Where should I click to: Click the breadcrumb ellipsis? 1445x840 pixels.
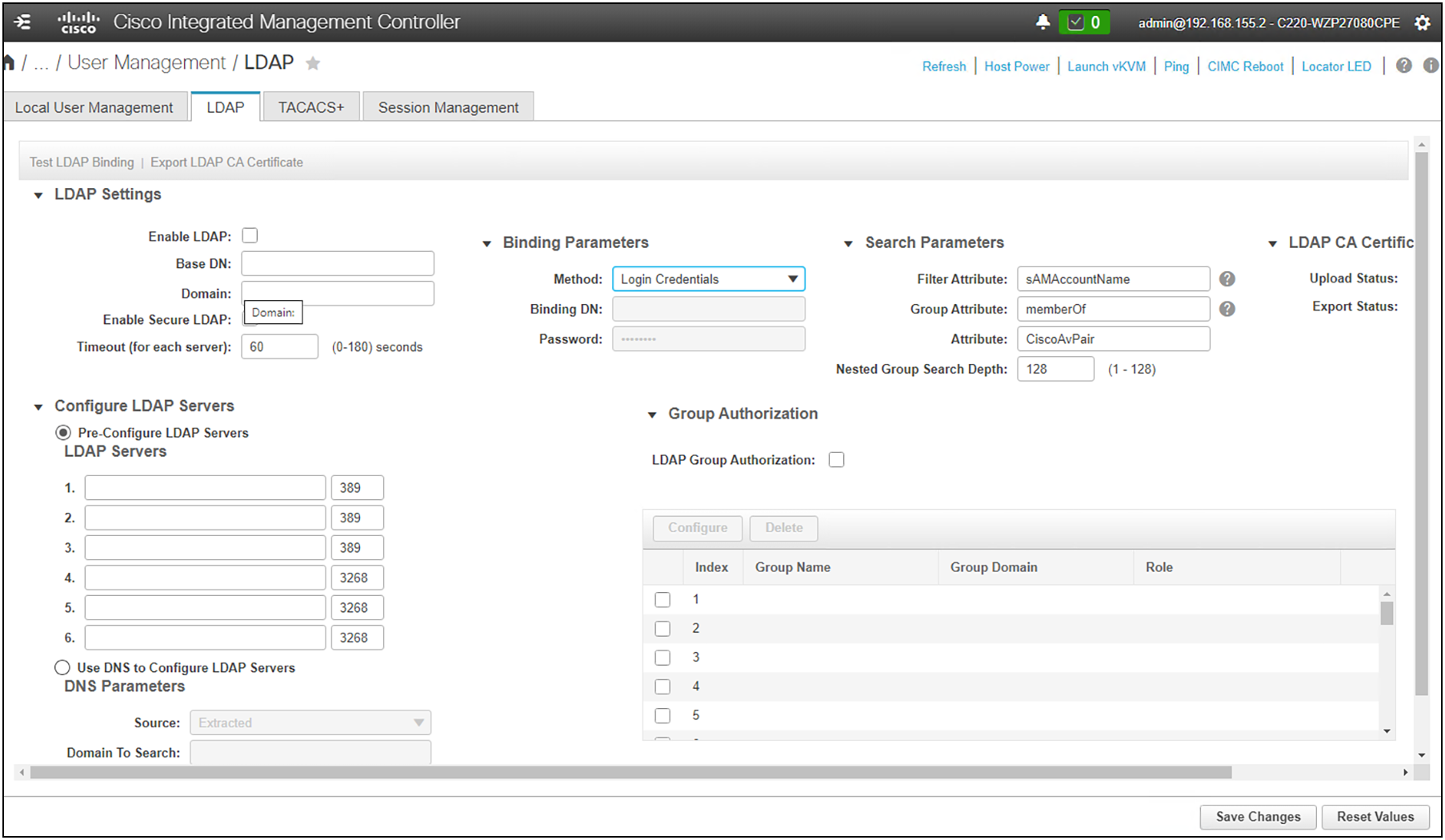[x=42, y=64]
